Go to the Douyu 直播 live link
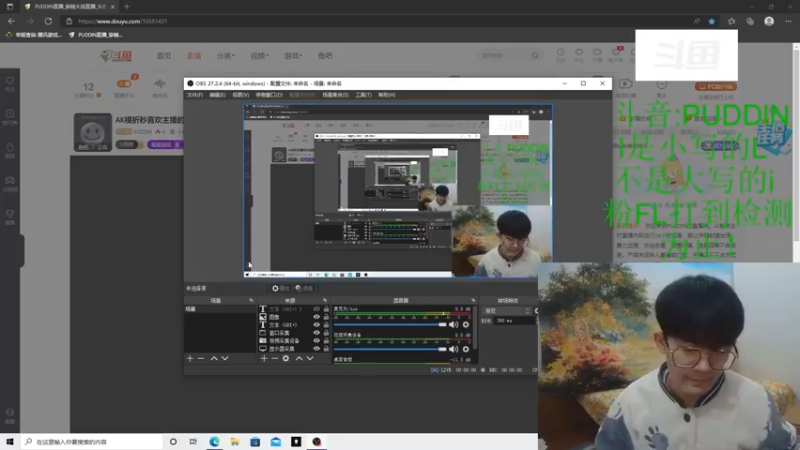The image size is (800, 450). click(194, 56)
